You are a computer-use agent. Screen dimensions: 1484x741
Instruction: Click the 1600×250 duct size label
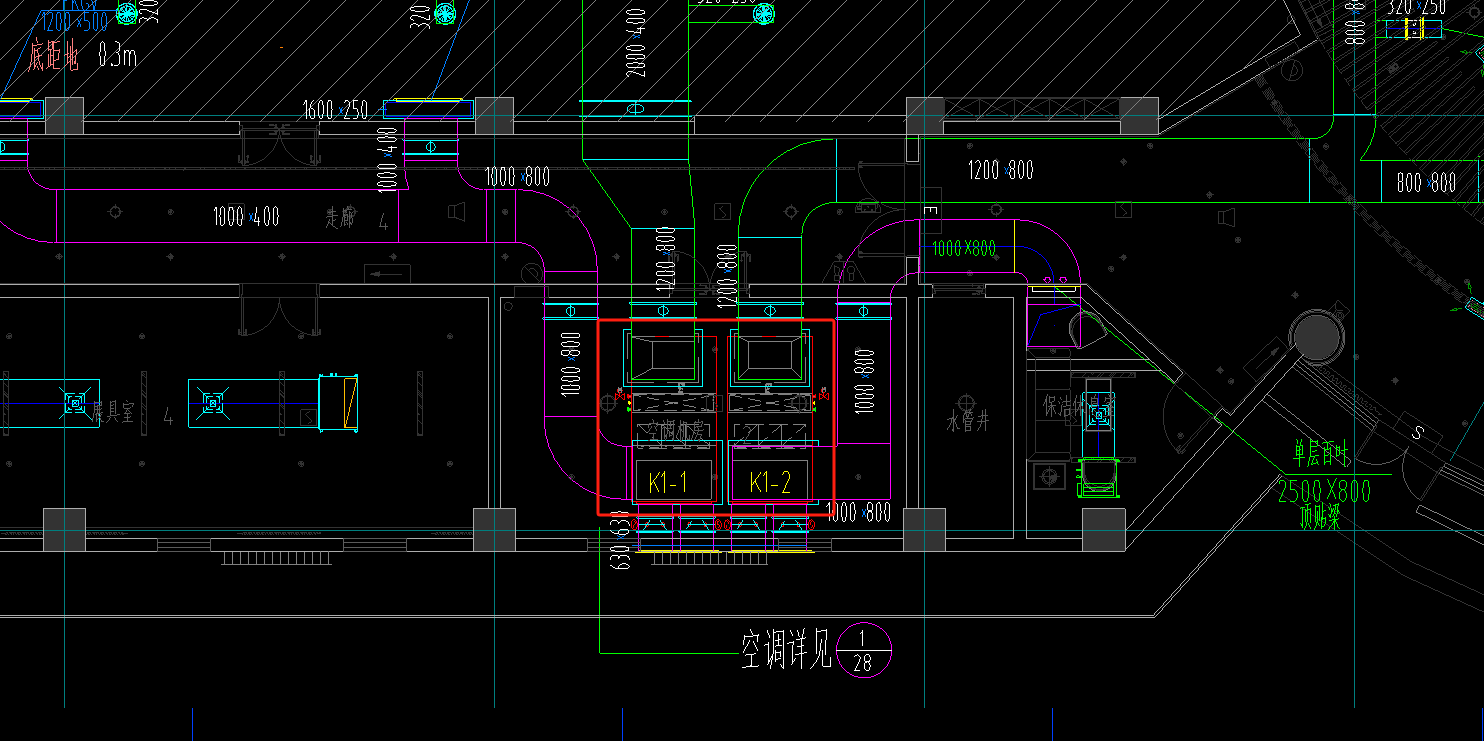pyautogui.click(x=335, y=110)
